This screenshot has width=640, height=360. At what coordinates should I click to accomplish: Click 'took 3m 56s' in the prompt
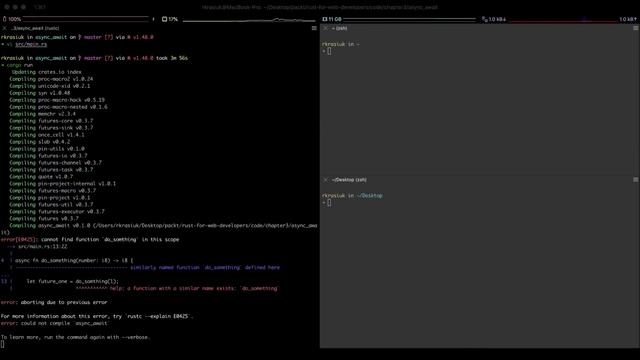[172, 58]
